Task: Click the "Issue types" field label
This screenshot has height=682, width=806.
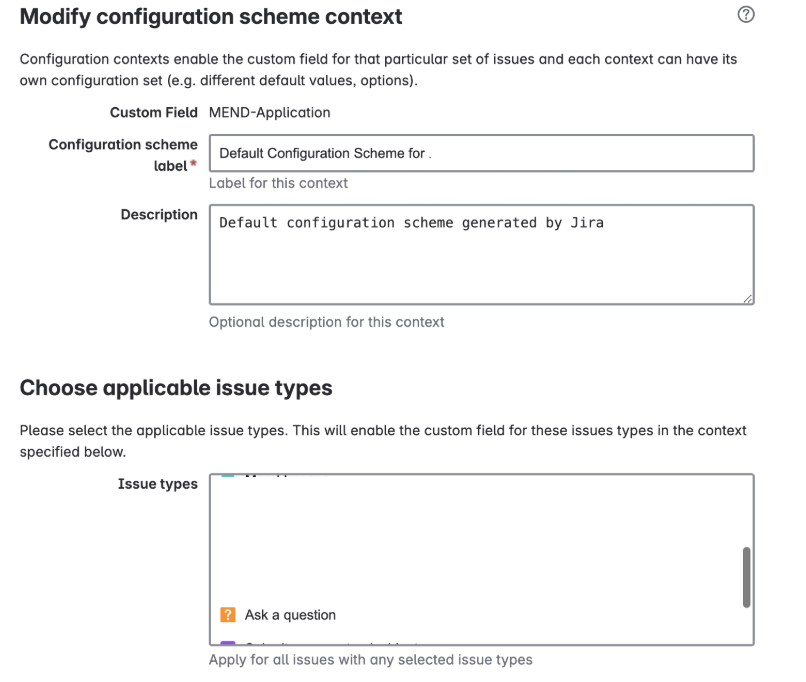Action: [158, 484]
